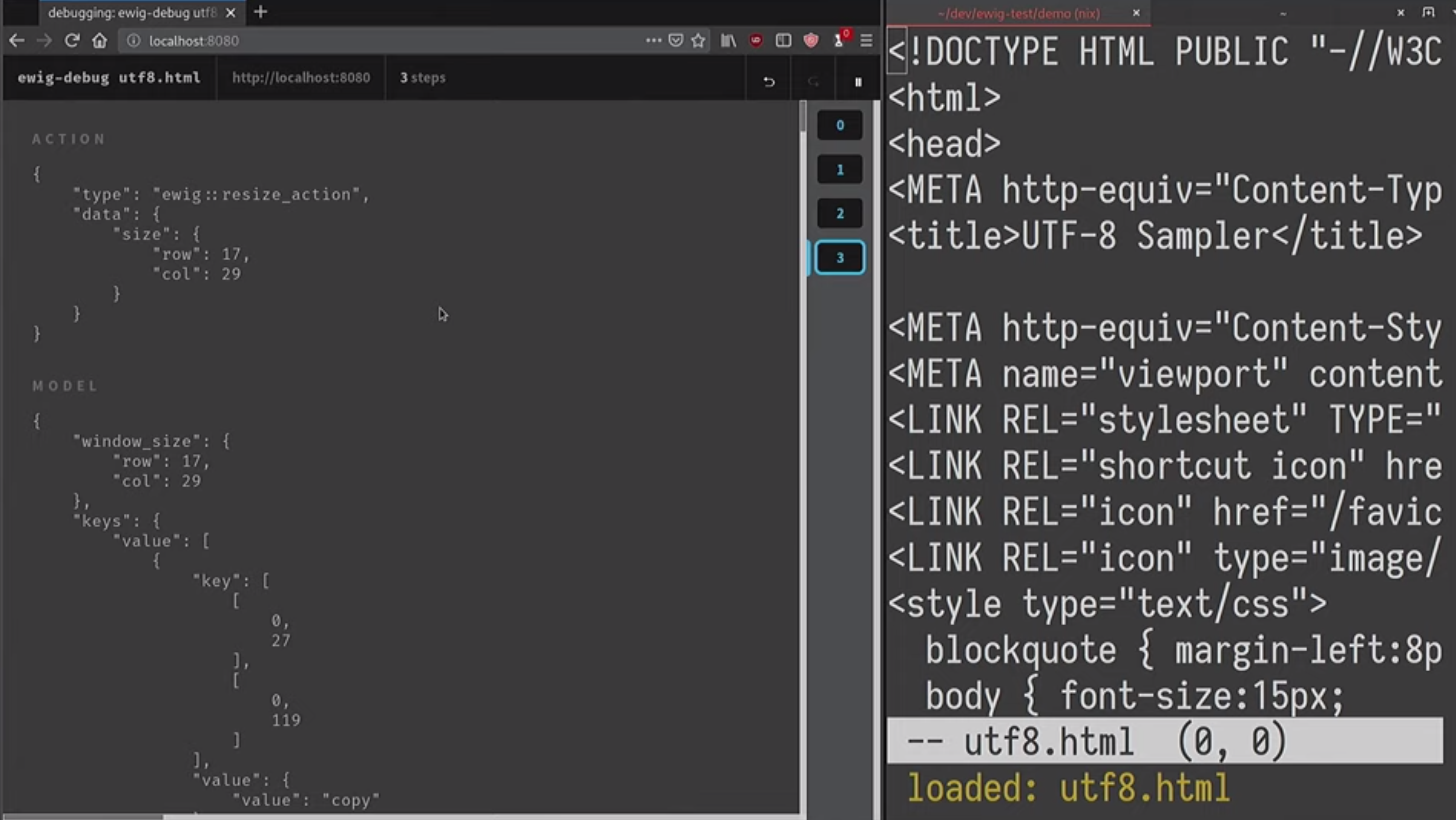
Task: Click the MODEL section header label
Action: (x=64, y=385)
